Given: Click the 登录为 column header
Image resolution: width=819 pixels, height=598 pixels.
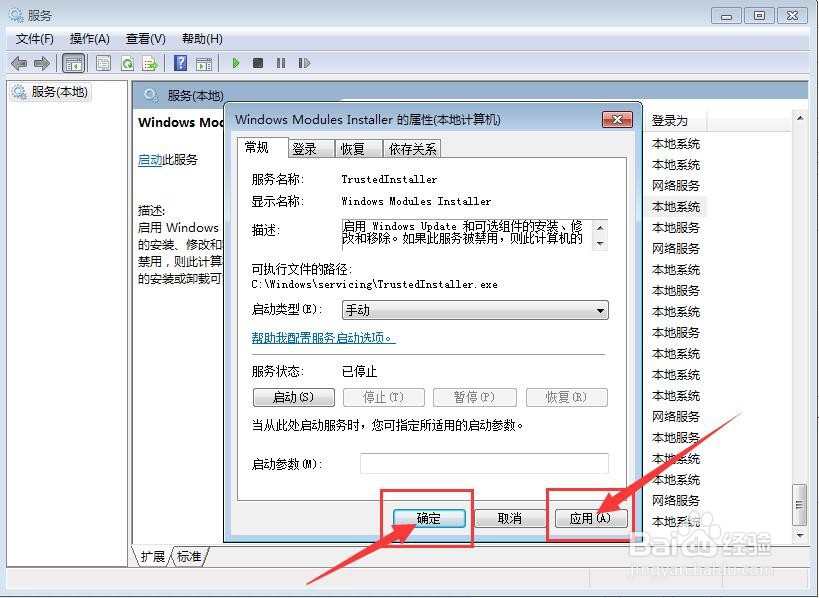Looking at the screenshot, I should 676,121.
